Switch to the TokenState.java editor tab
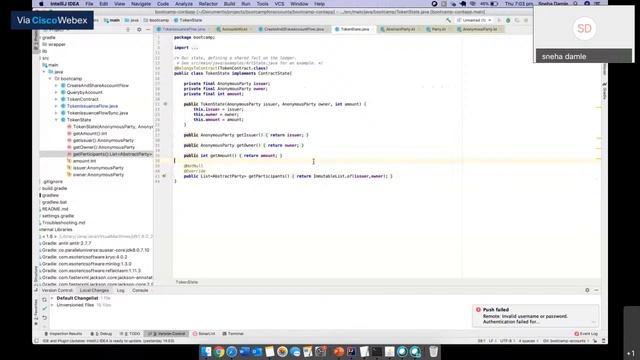The width and height of the screenshot is (640, 360). tap(354, 29)
